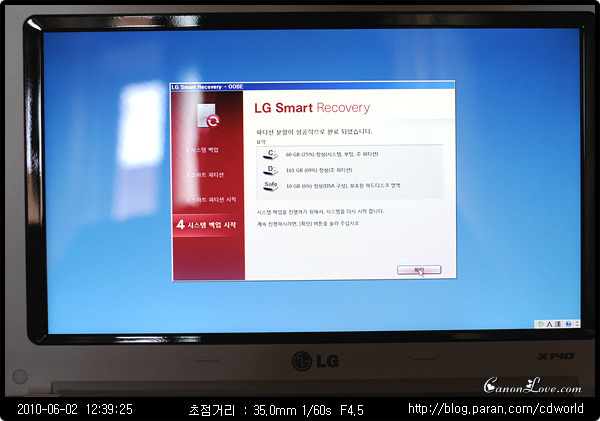Open the language bar options arrow
600x421 pixels.
[577, 324]
